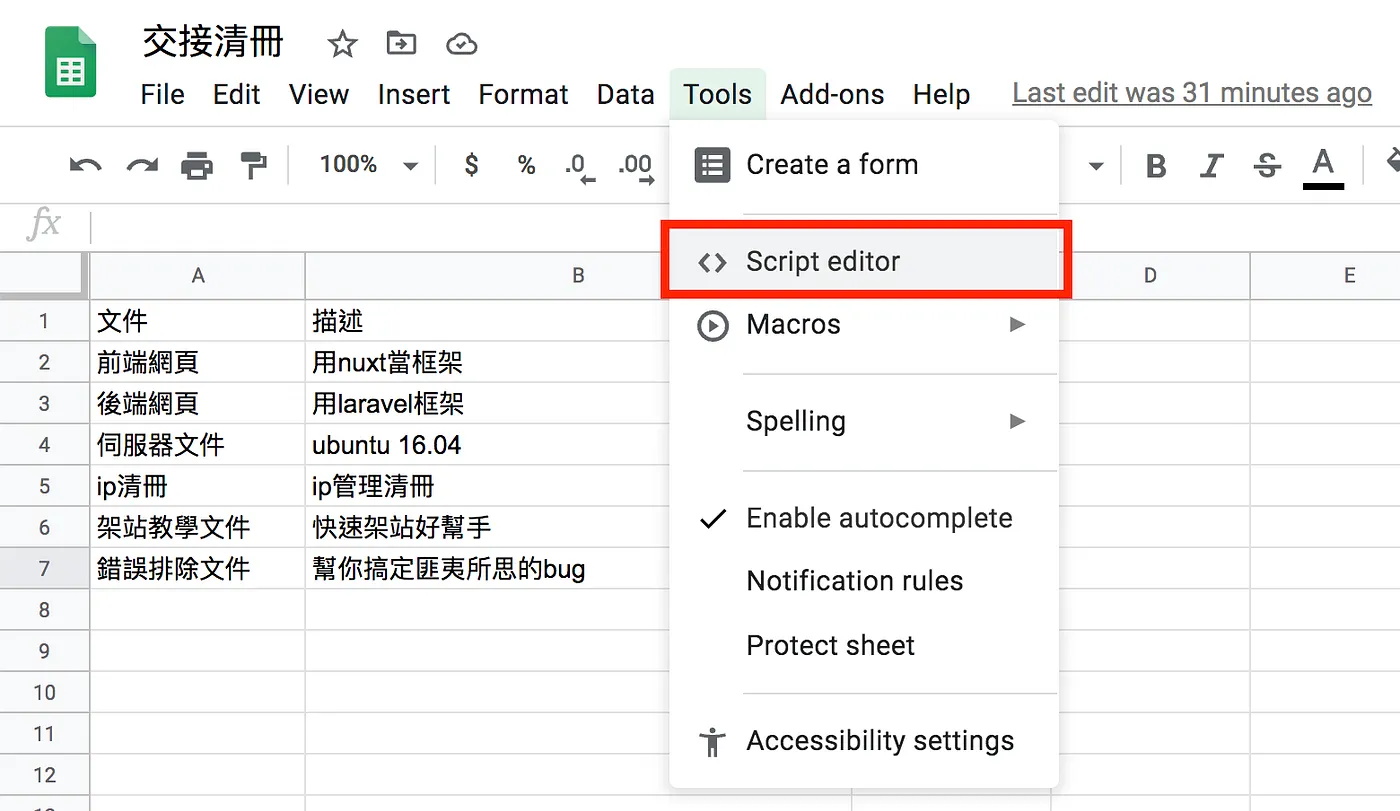Select Protect sheet option

click(x=864, y=645)
